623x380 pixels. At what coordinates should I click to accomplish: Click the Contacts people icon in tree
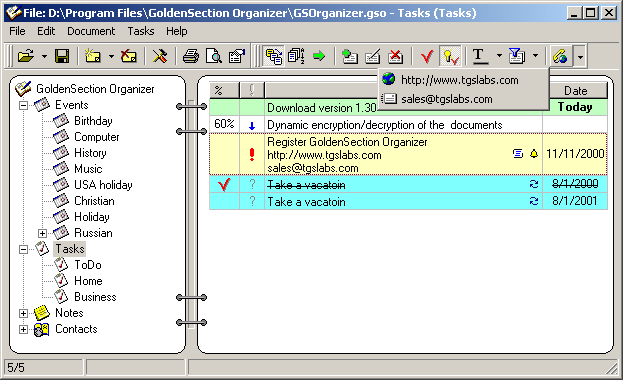(x=42, y=329)
